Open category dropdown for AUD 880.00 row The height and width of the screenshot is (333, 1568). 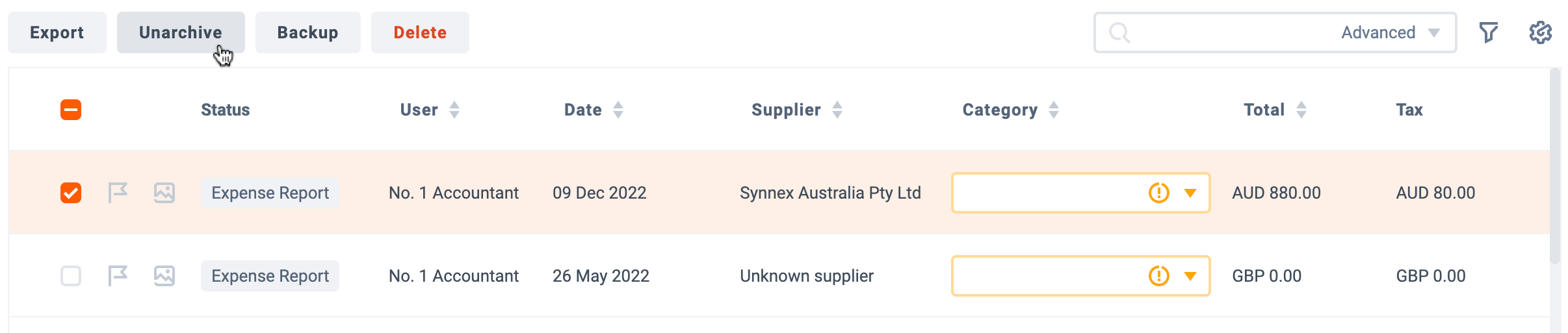(1190, 193)
